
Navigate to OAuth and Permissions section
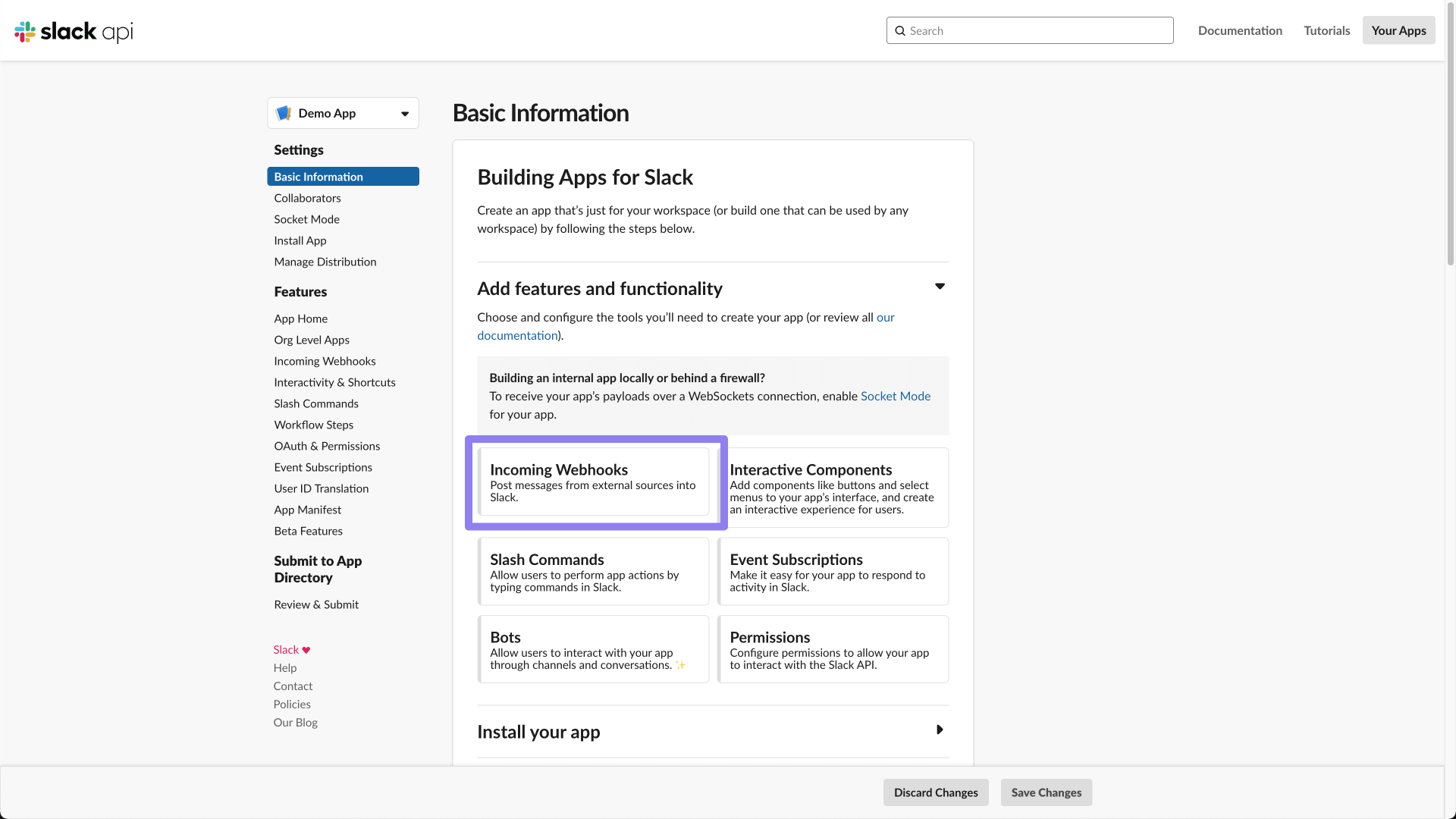click(x=327, y=445)
